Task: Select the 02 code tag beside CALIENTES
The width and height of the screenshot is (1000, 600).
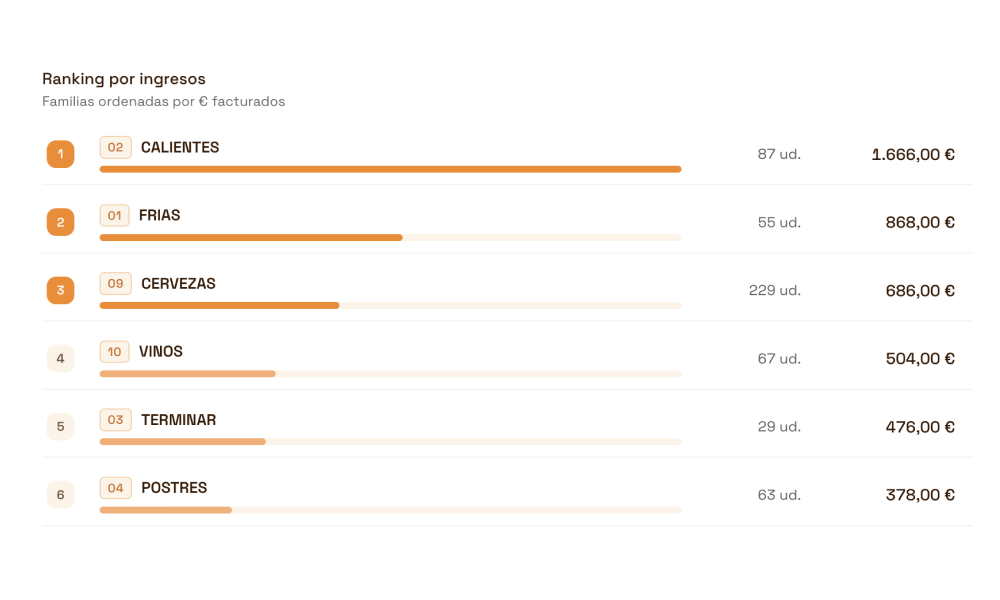Action: pos(115,147)
